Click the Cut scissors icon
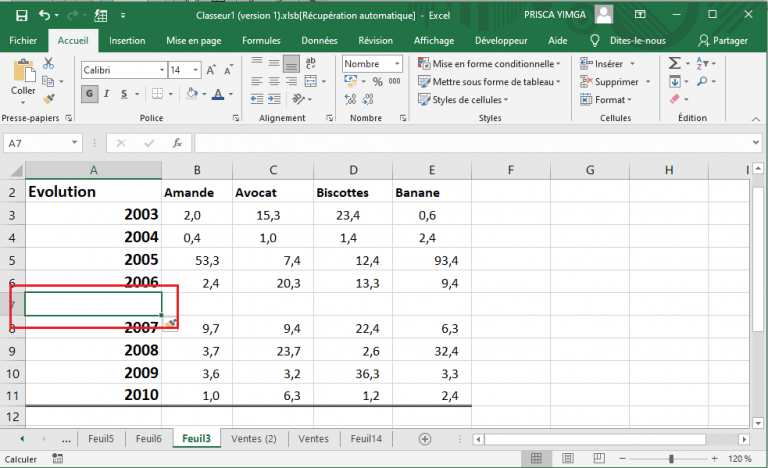The height and width of the screenshot is (468, 768). click(x=48, y=64)
